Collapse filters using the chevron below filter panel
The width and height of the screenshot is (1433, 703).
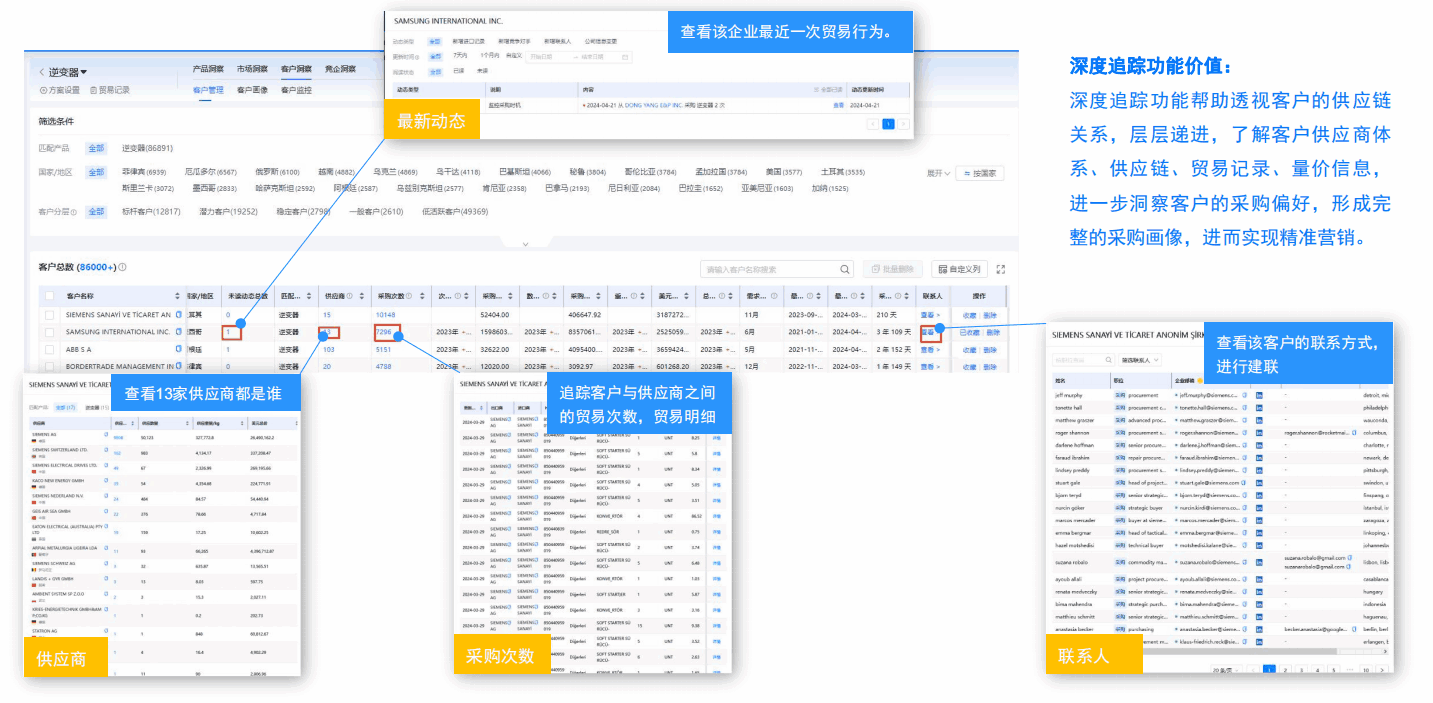(x=525, y=243)
